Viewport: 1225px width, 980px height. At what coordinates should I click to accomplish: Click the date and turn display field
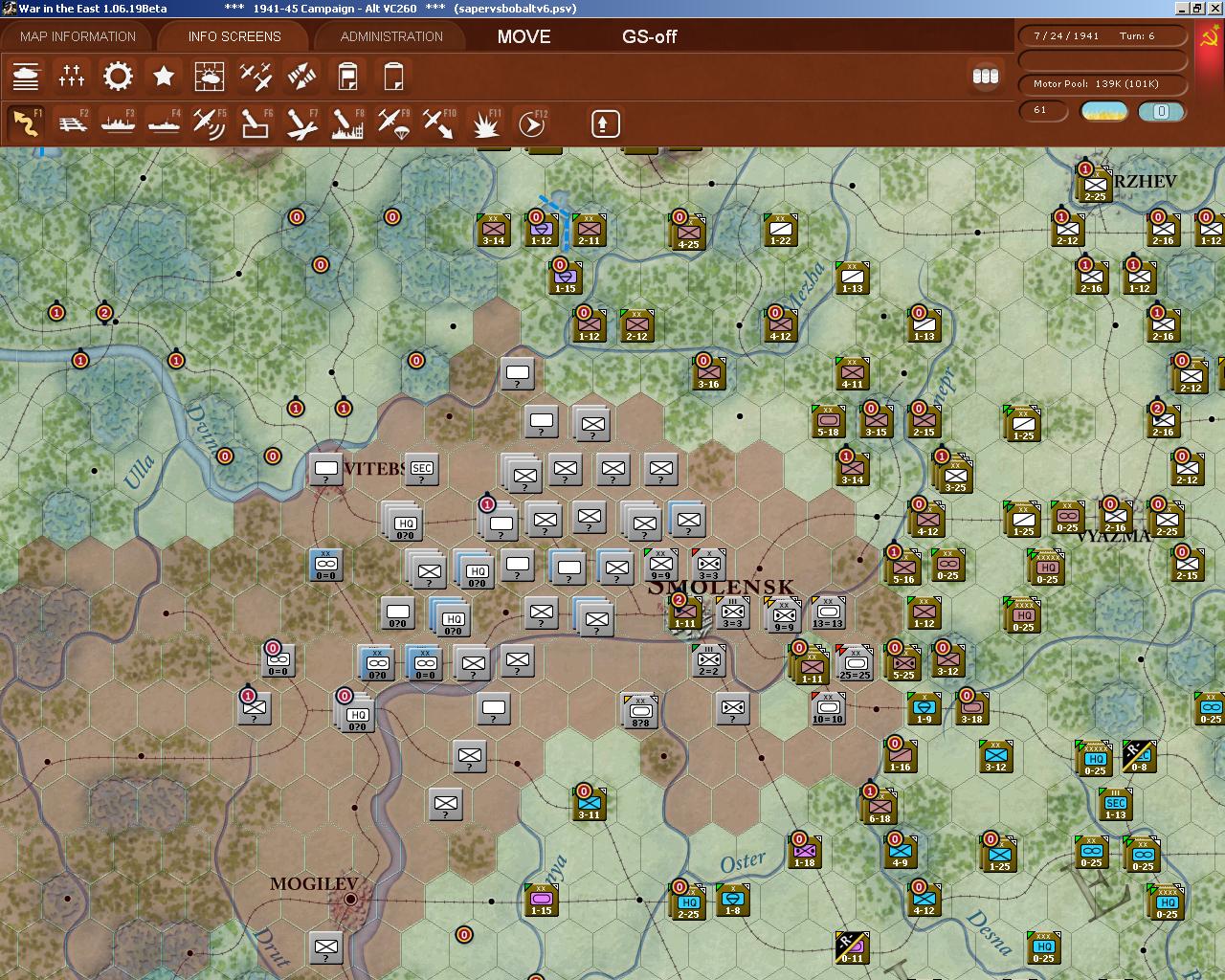click(1102, 35)
